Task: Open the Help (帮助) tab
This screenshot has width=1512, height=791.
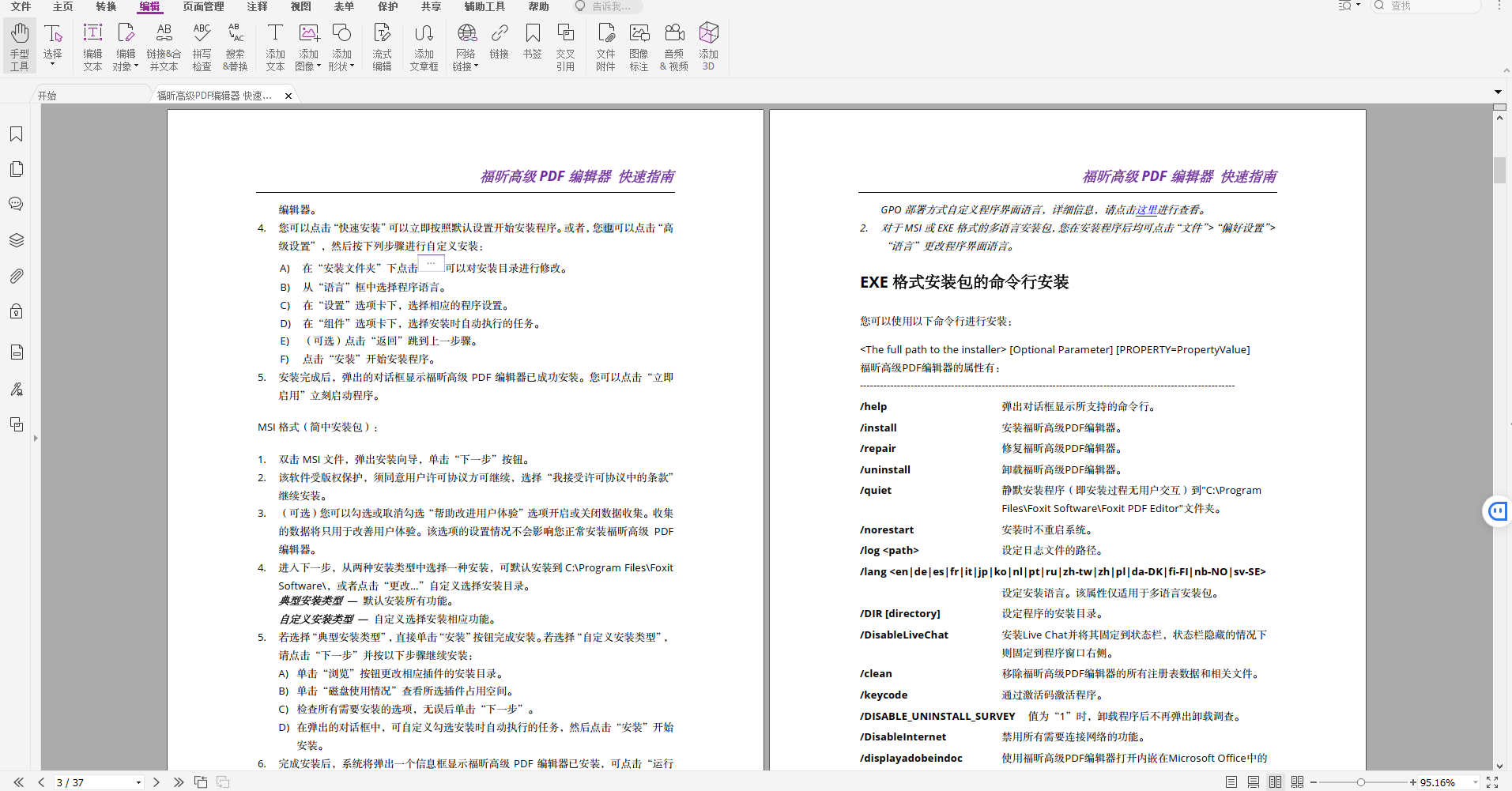Action: click(x=538, y=6)
